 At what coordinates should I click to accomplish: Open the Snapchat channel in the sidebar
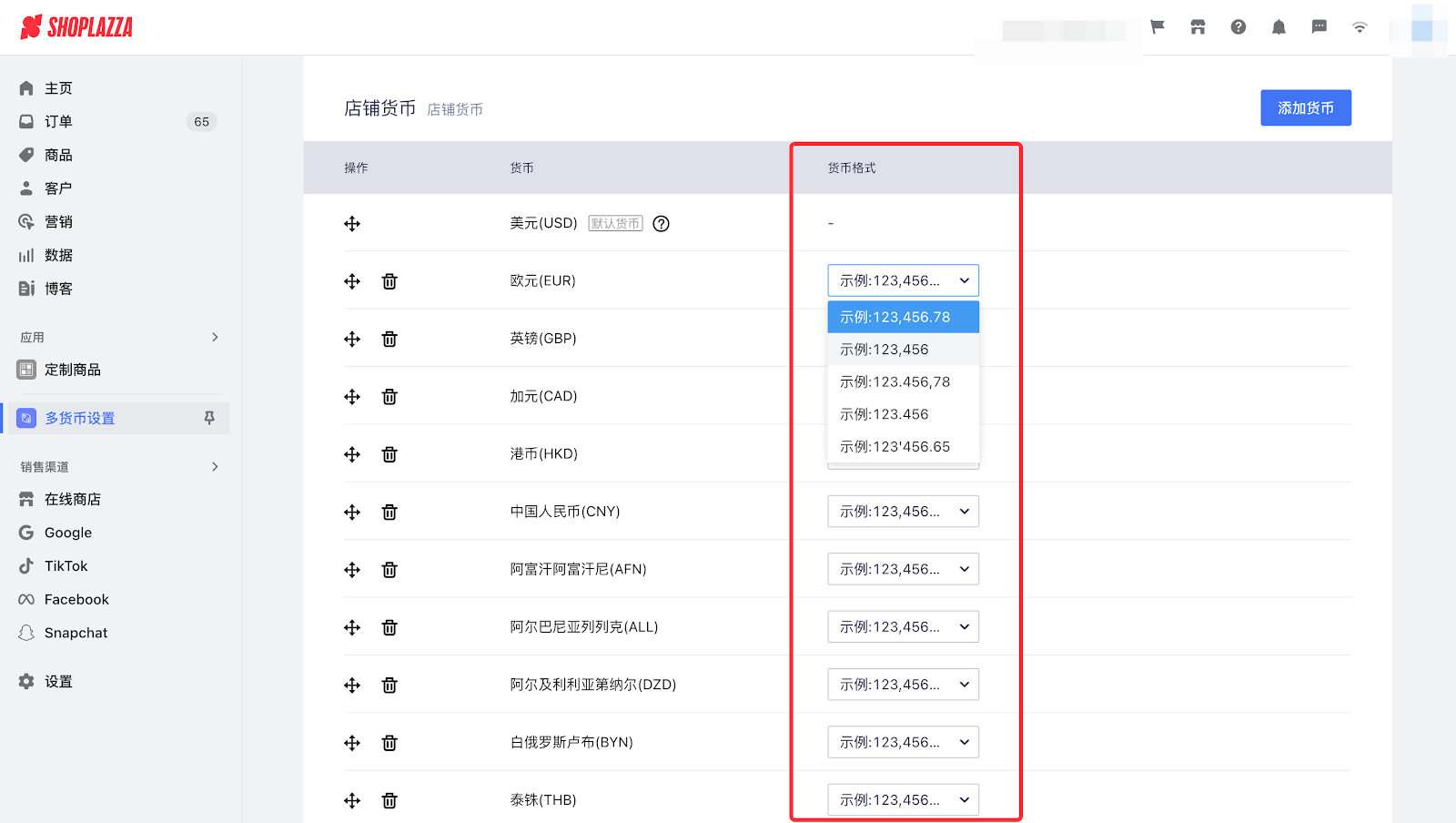(76, 632)
